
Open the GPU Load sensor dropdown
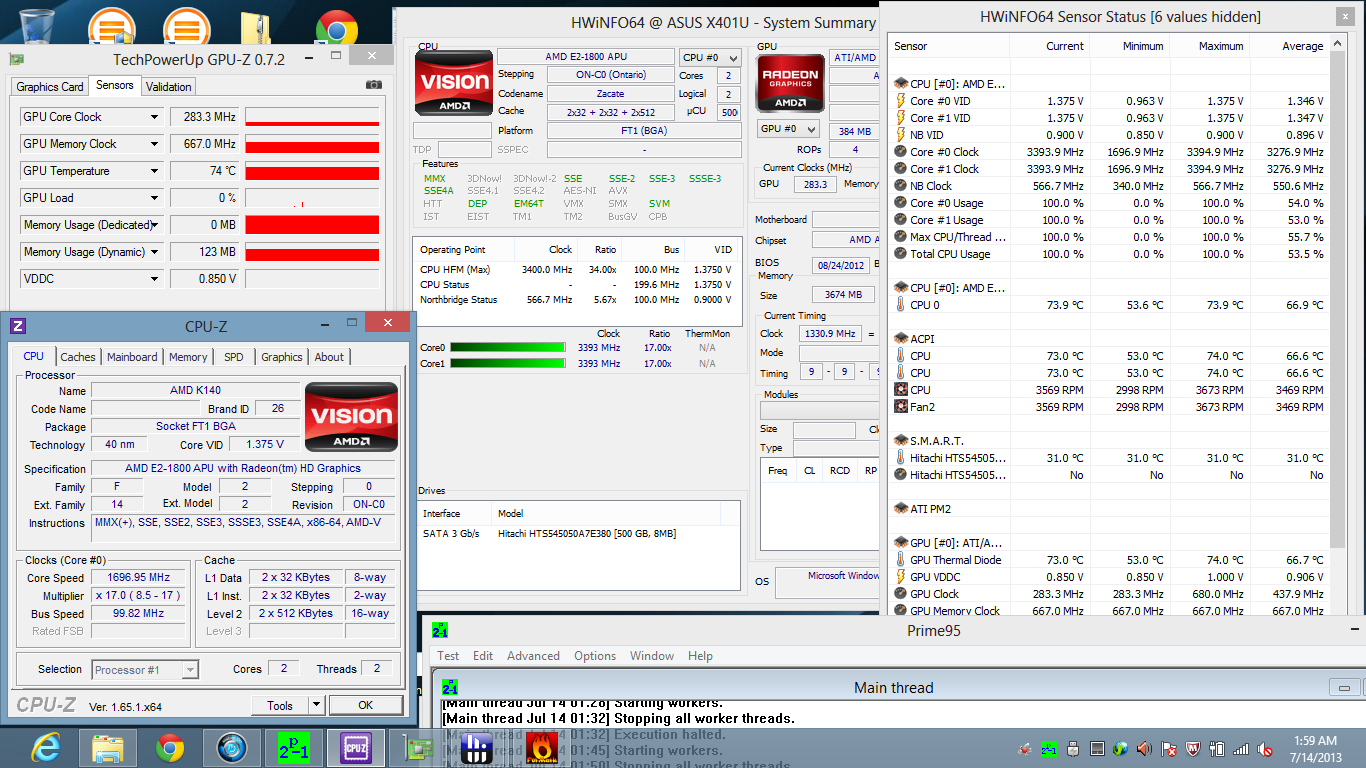tap(154, 198)
